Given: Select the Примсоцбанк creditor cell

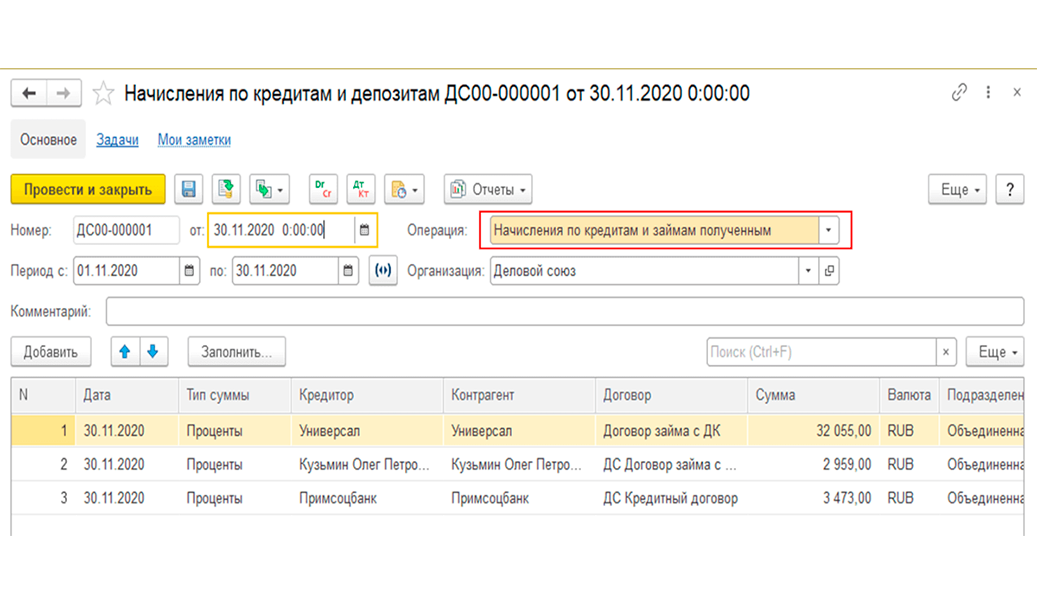Looking at the screenshot, I should tap(368, 498).
